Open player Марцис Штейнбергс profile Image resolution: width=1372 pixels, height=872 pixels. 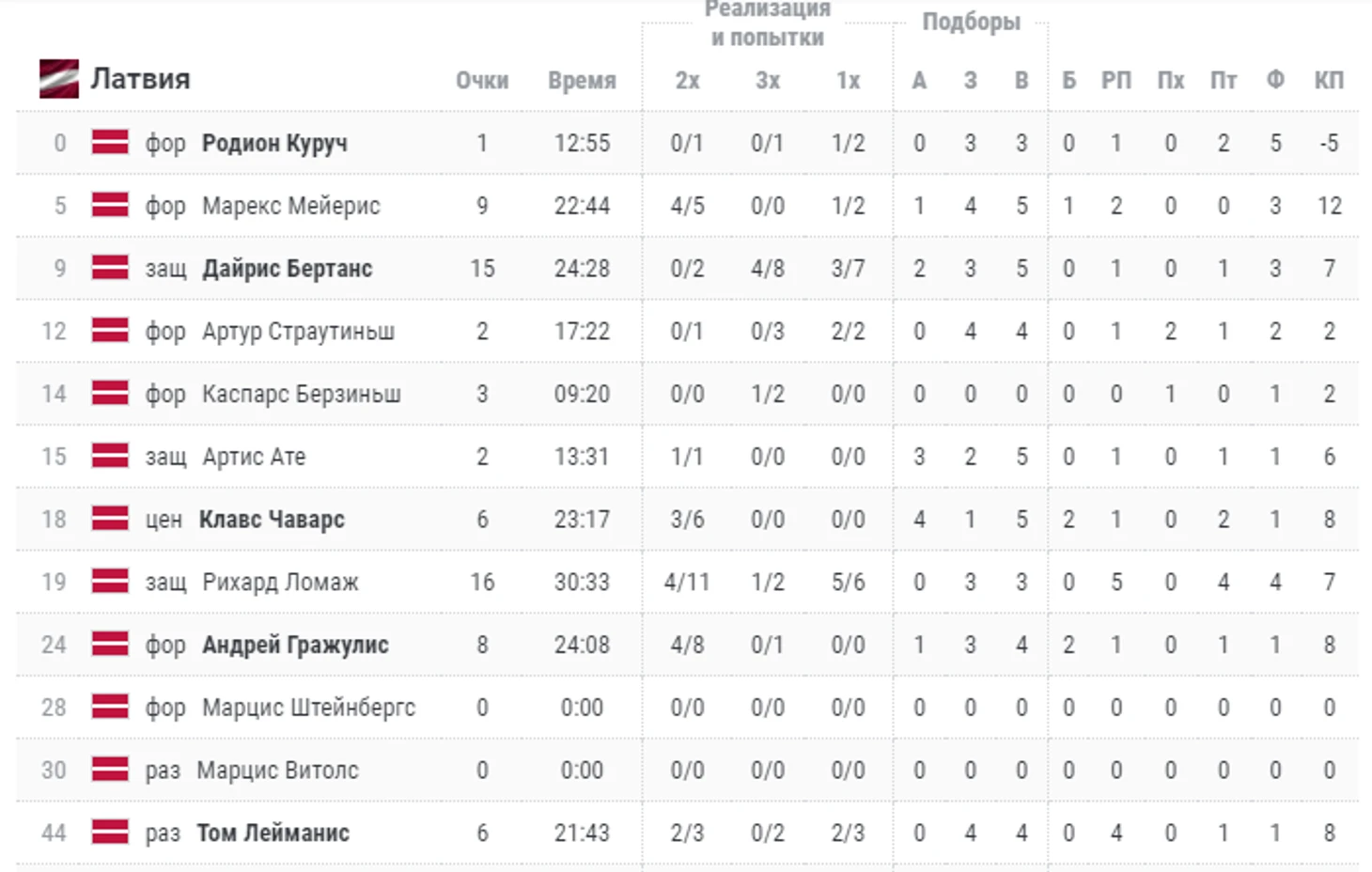308,708
